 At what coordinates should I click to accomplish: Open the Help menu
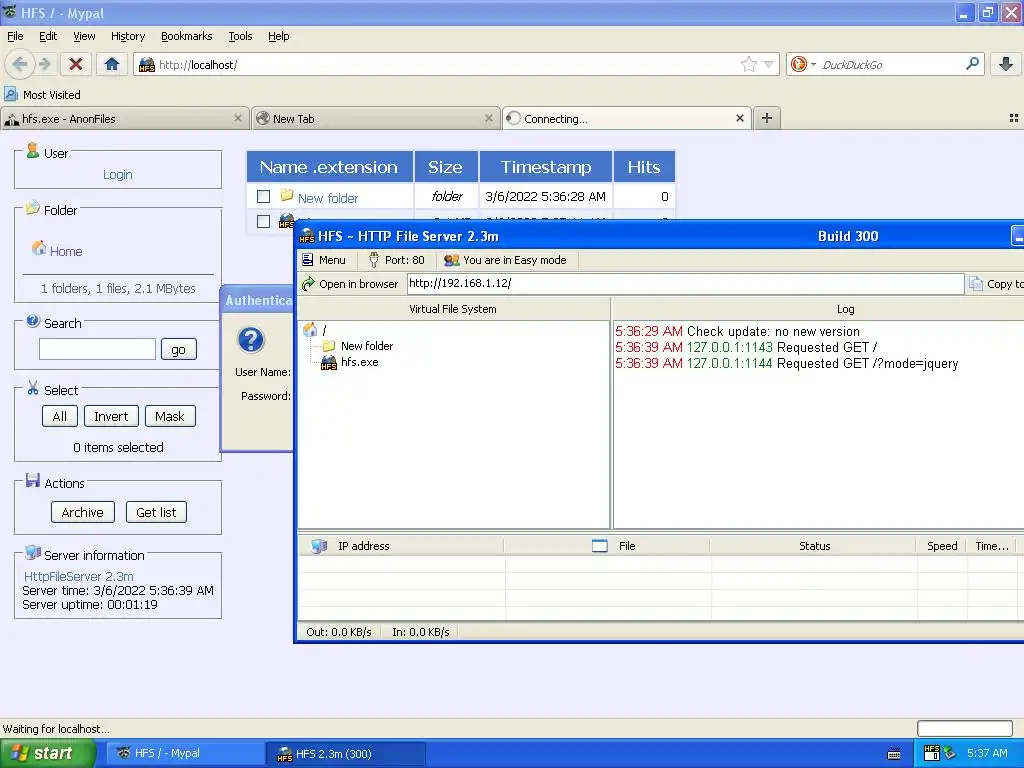(x=278, y=36)
